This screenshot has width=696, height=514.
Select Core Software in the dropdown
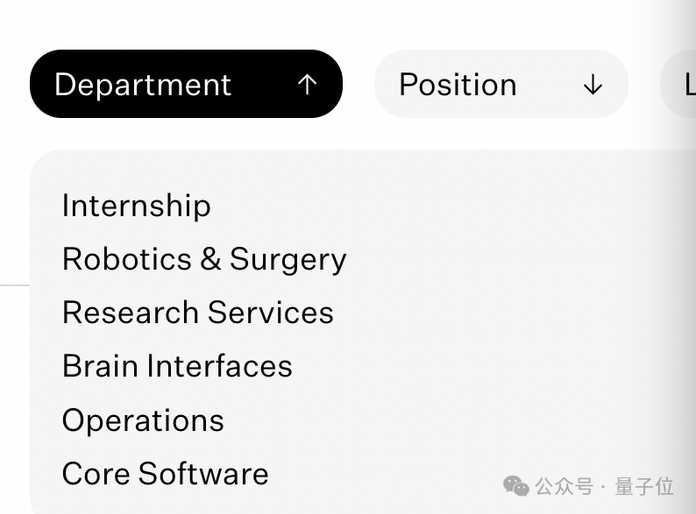165,473
